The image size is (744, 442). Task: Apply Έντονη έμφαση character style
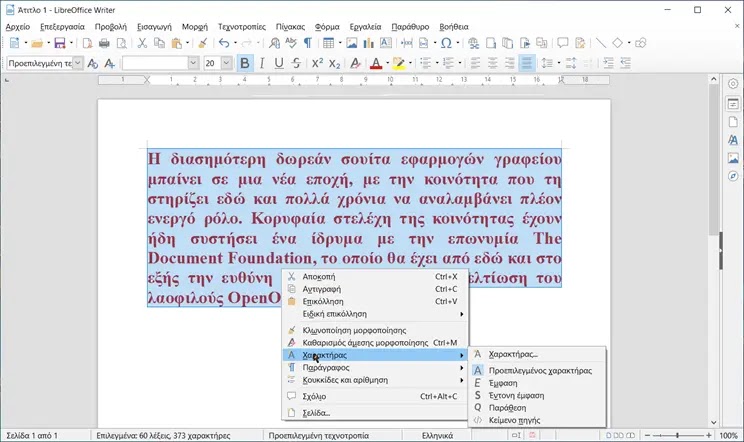point(537,395)
